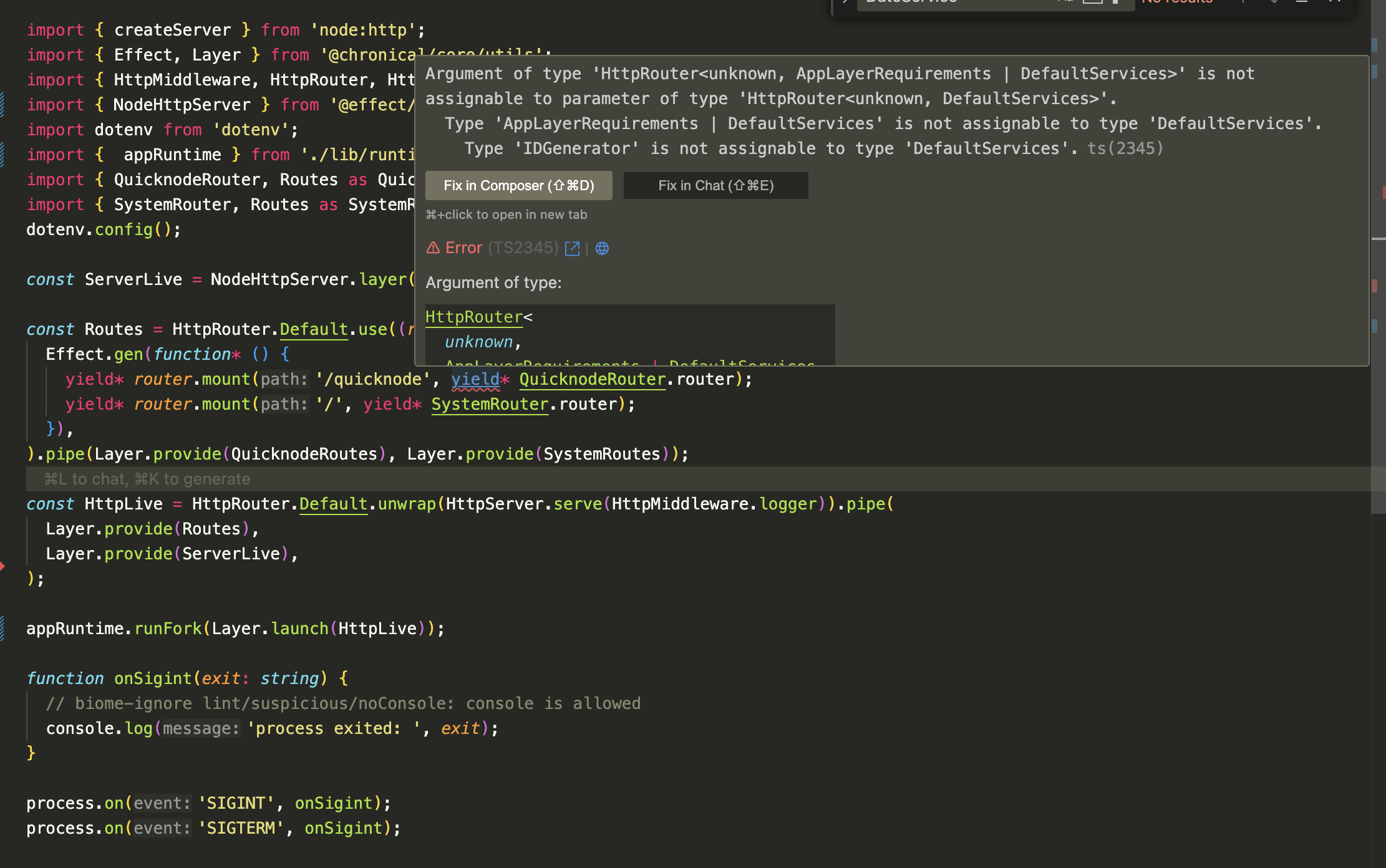Follow the HttpRouter type link in the hover
1386x868 pixels.
coord(473,317)
